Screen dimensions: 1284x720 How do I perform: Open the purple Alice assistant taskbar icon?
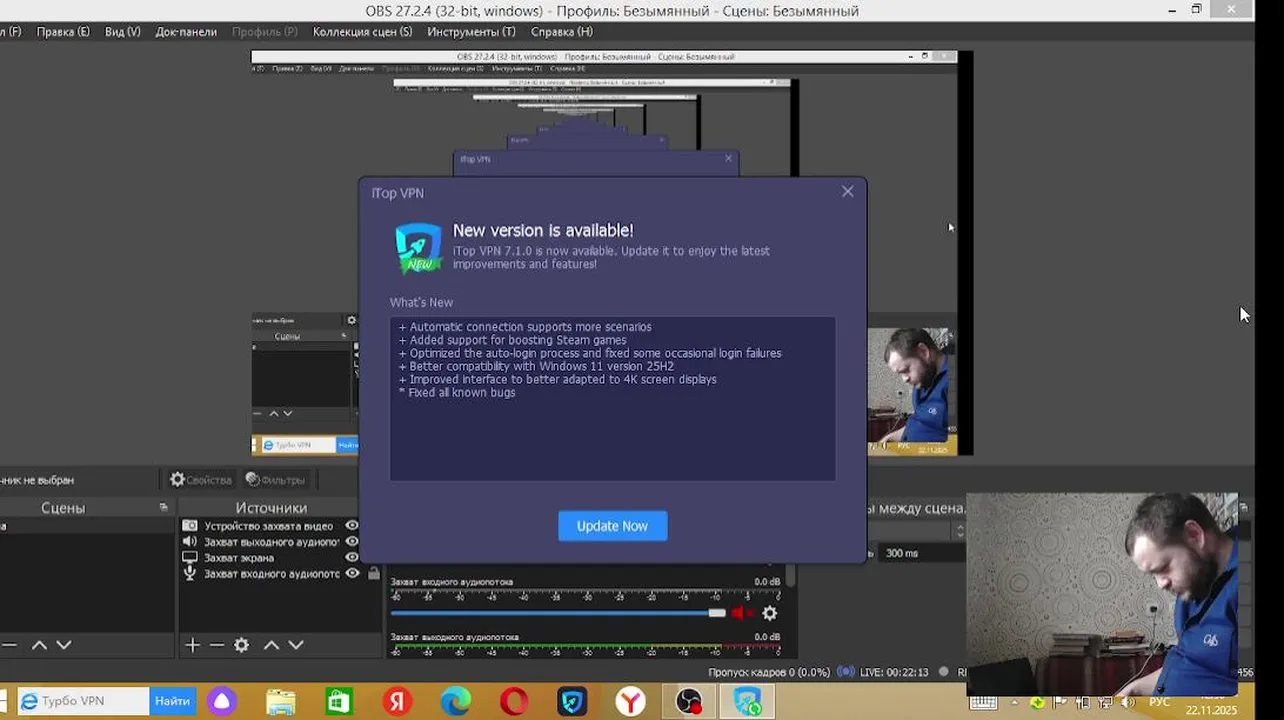[x=222, y=702]
